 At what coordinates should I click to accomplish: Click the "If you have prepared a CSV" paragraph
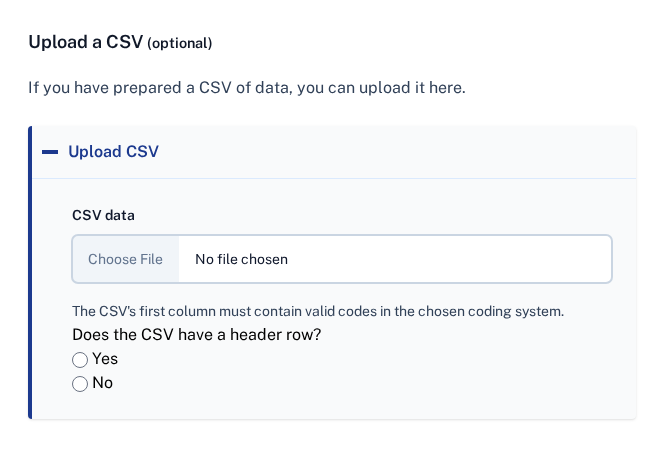(246, 88)
